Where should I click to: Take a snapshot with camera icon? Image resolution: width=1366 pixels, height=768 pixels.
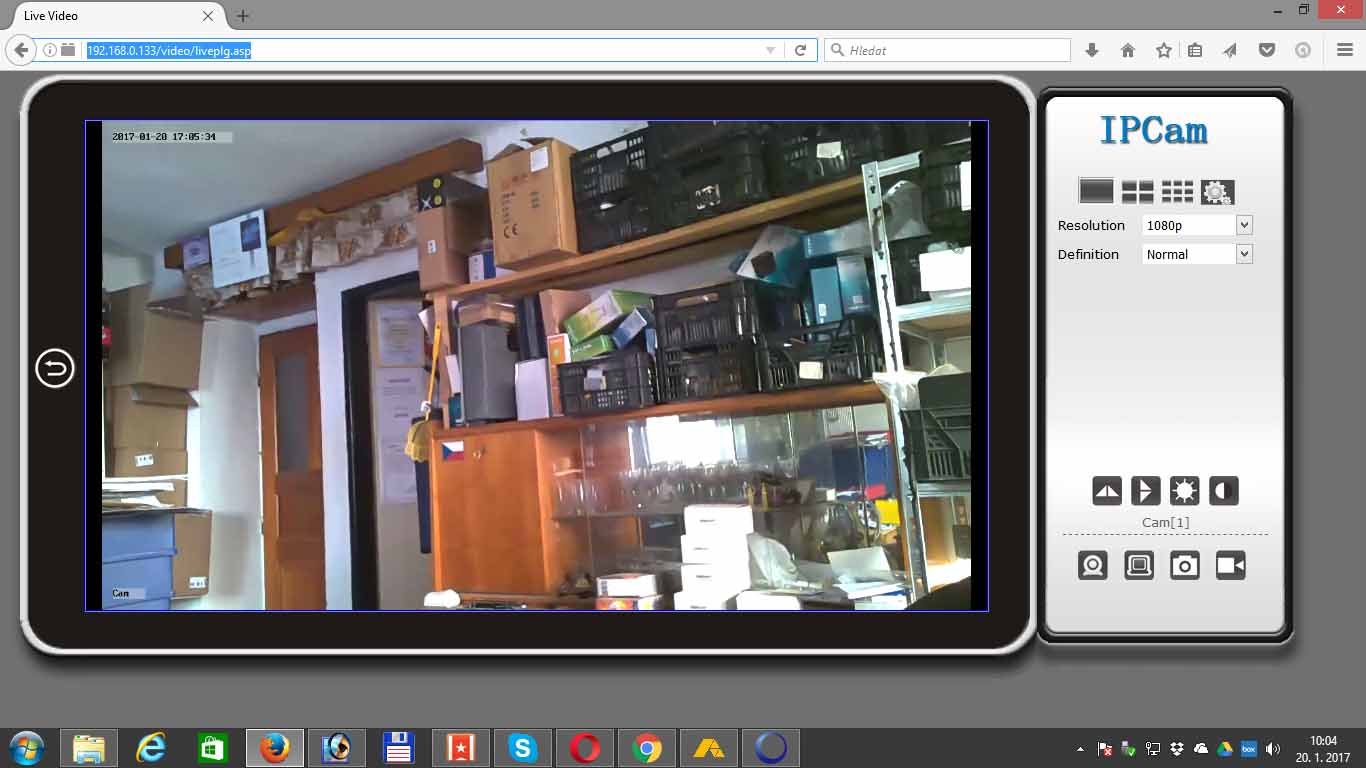tap(1185, 565)
